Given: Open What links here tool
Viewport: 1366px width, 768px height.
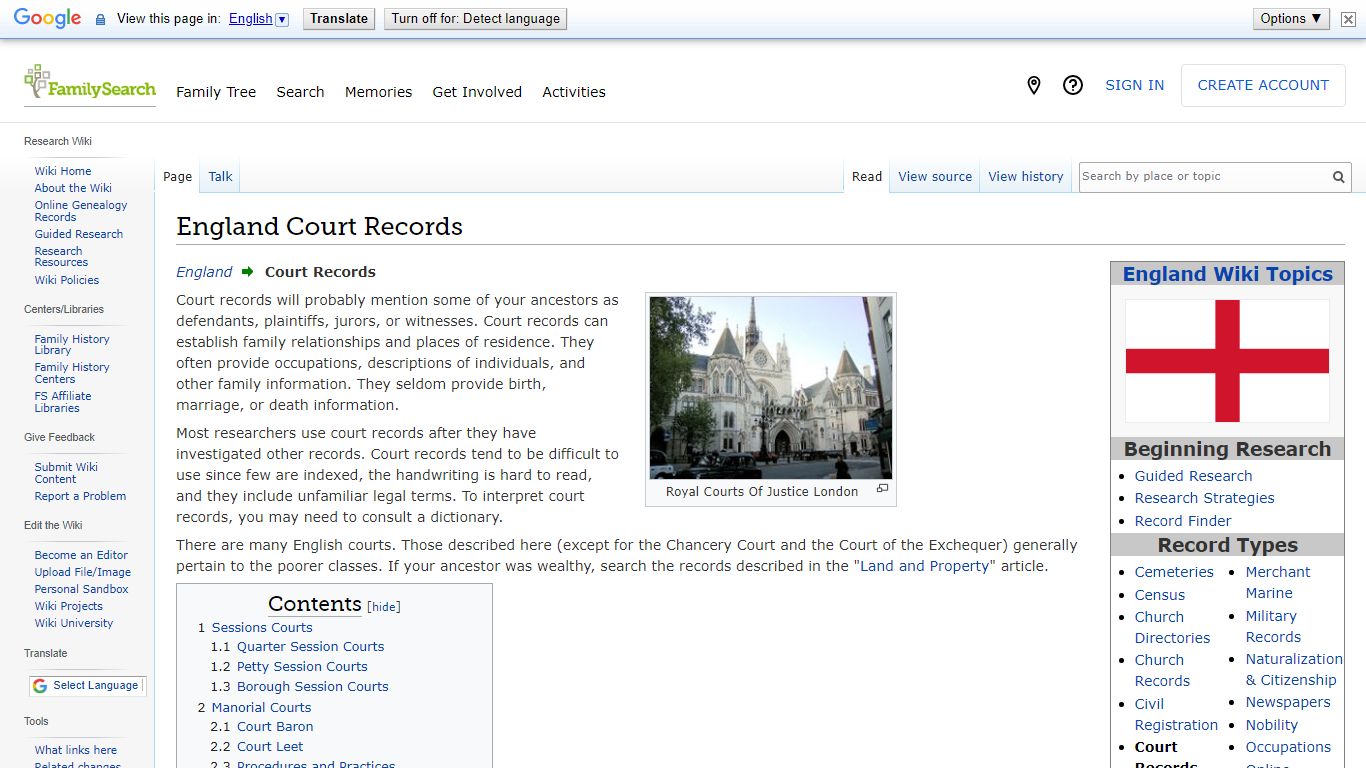Looking at the screenshot, I should [x=76, y=750].
